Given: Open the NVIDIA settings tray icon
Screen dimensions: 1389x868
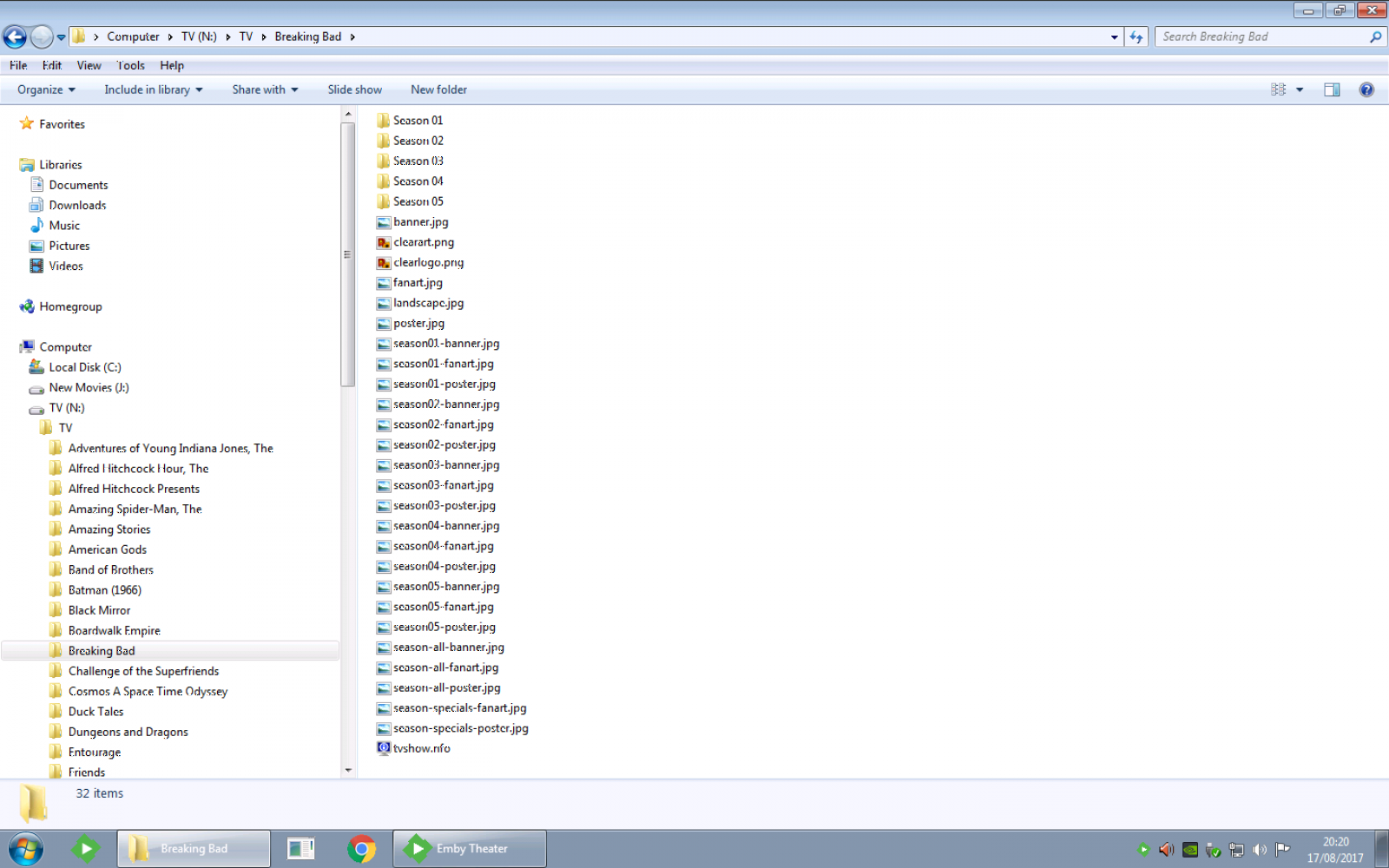Looking at the screenshot, I should (1190, 851).
